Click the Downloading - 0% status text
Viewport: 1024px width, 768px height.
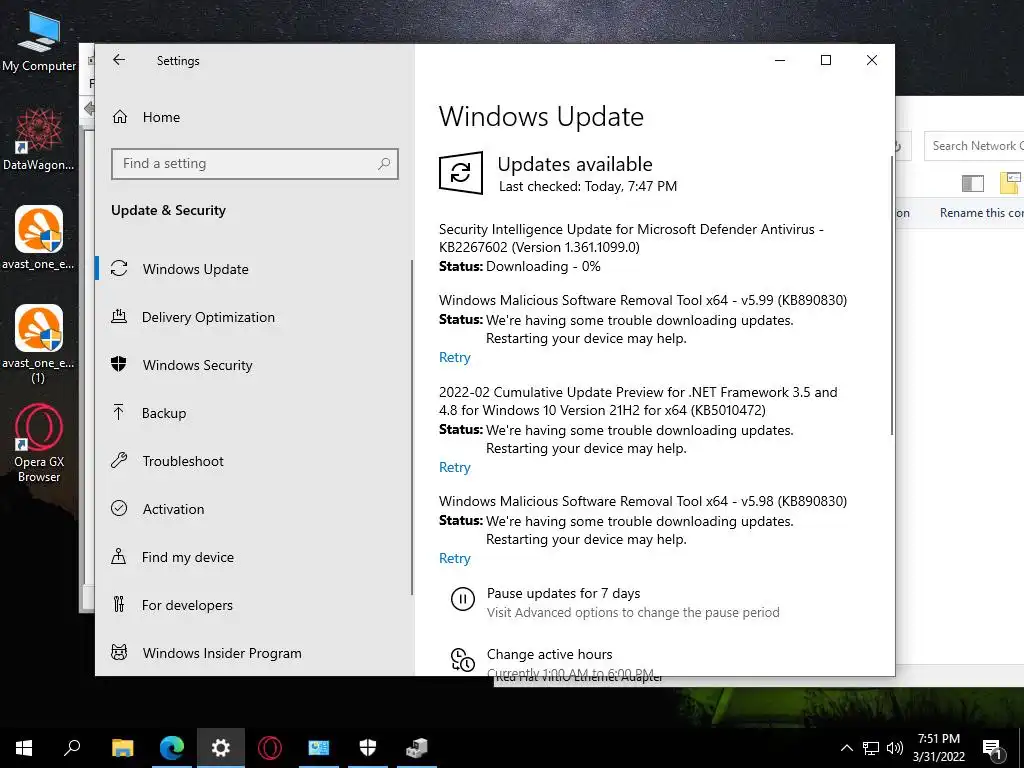click(x=543, y=266)
